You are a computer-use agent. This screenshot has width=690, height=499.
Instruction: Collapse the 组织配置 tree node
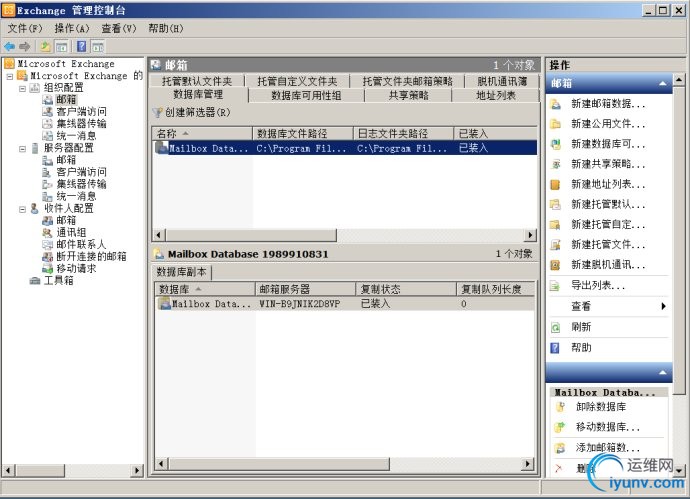(x=22, y=88)
